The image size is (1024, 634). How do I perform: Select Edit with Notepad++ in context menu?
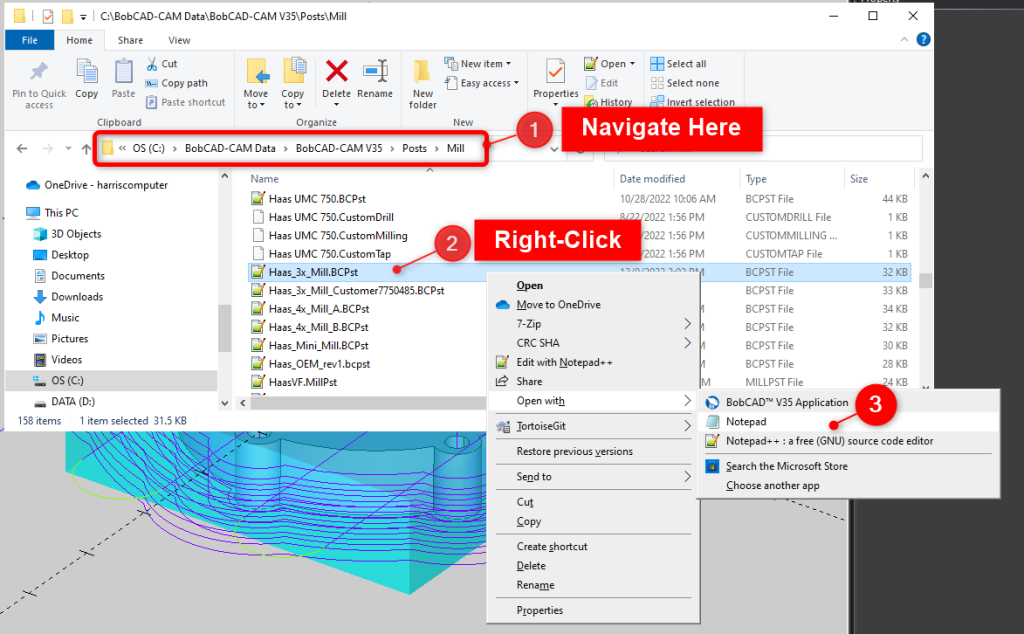pyautogui.click(x=563, y=362)
